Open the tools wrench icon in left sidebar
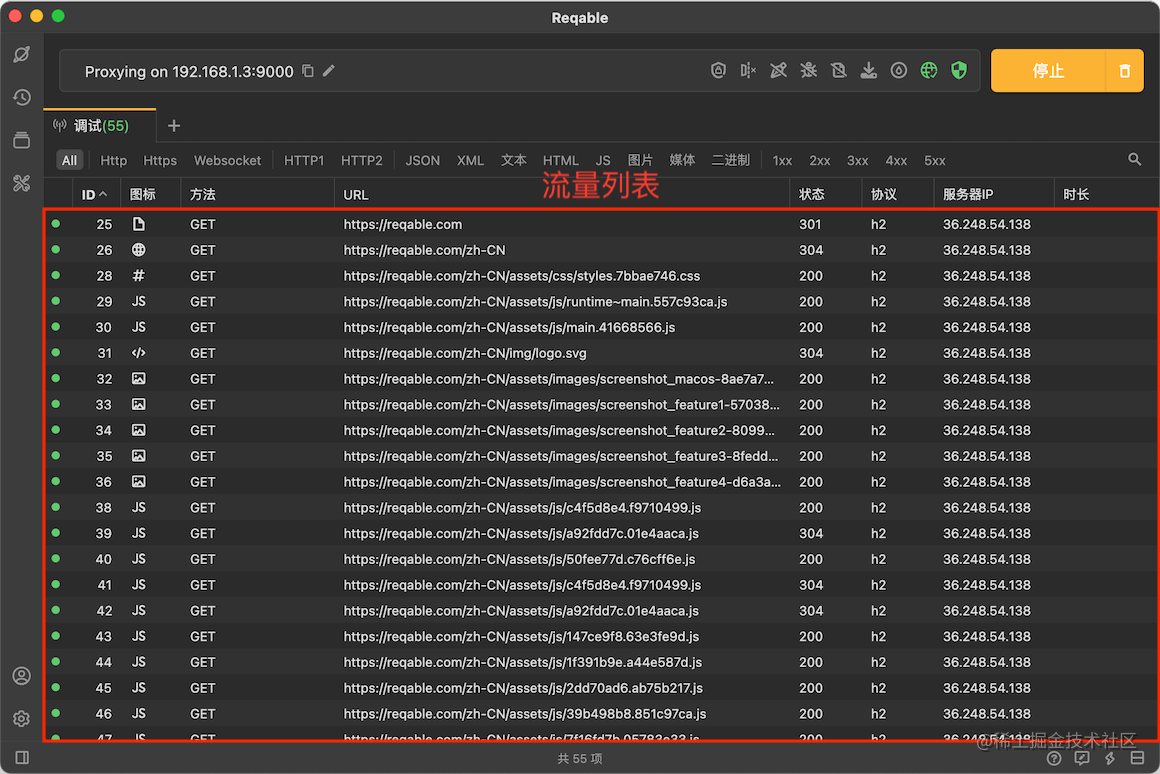1160x774 pixels. (21, 183)
